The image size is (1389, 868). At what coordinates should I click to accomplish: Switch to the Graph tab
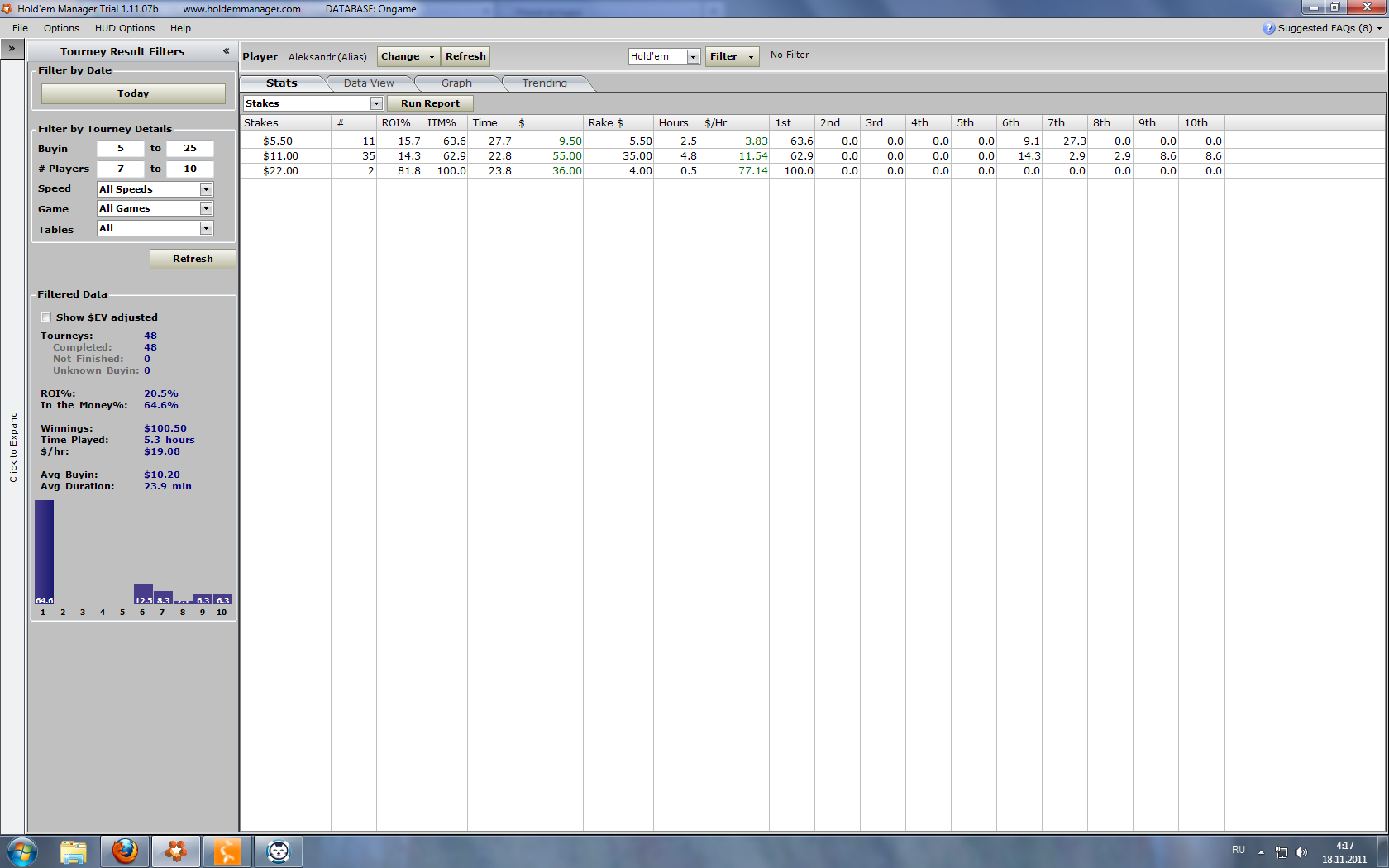[x=456, y=83]
